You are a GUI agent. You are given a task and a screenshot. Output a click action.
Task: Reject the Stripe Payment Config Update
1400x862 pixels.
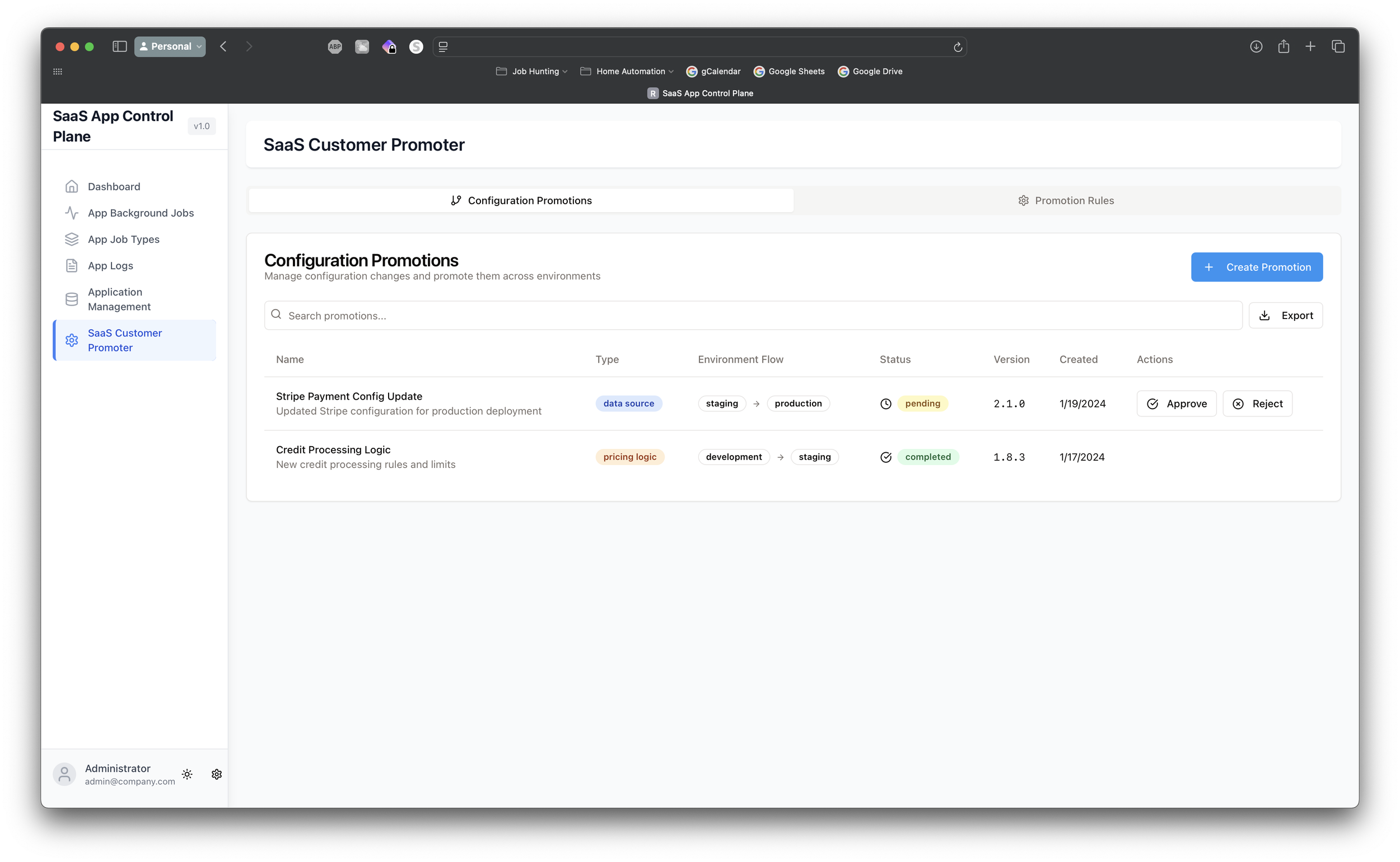click(1257, 404)
